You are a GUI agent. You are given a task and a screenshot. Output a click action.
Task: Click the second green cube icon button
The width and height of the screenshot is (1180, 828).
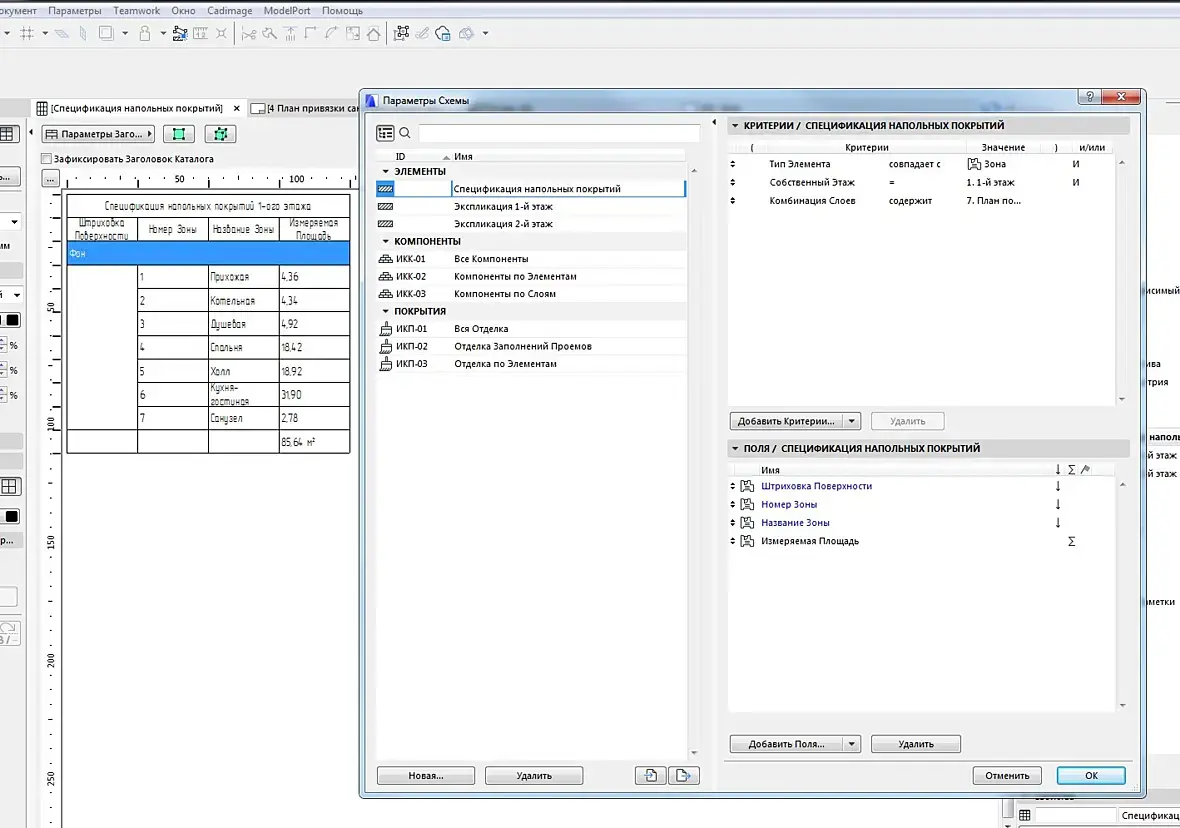[220, 134]
